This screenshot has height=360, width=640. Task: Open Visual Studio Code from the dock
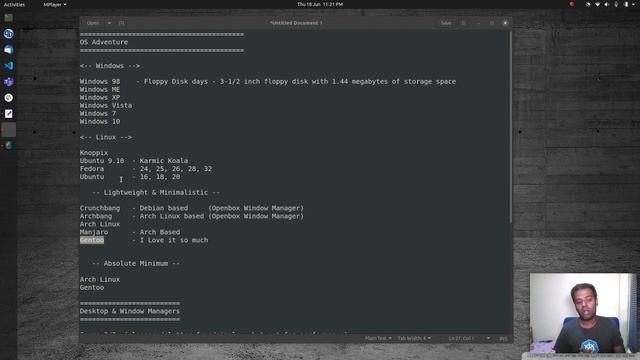pos(9,65)
